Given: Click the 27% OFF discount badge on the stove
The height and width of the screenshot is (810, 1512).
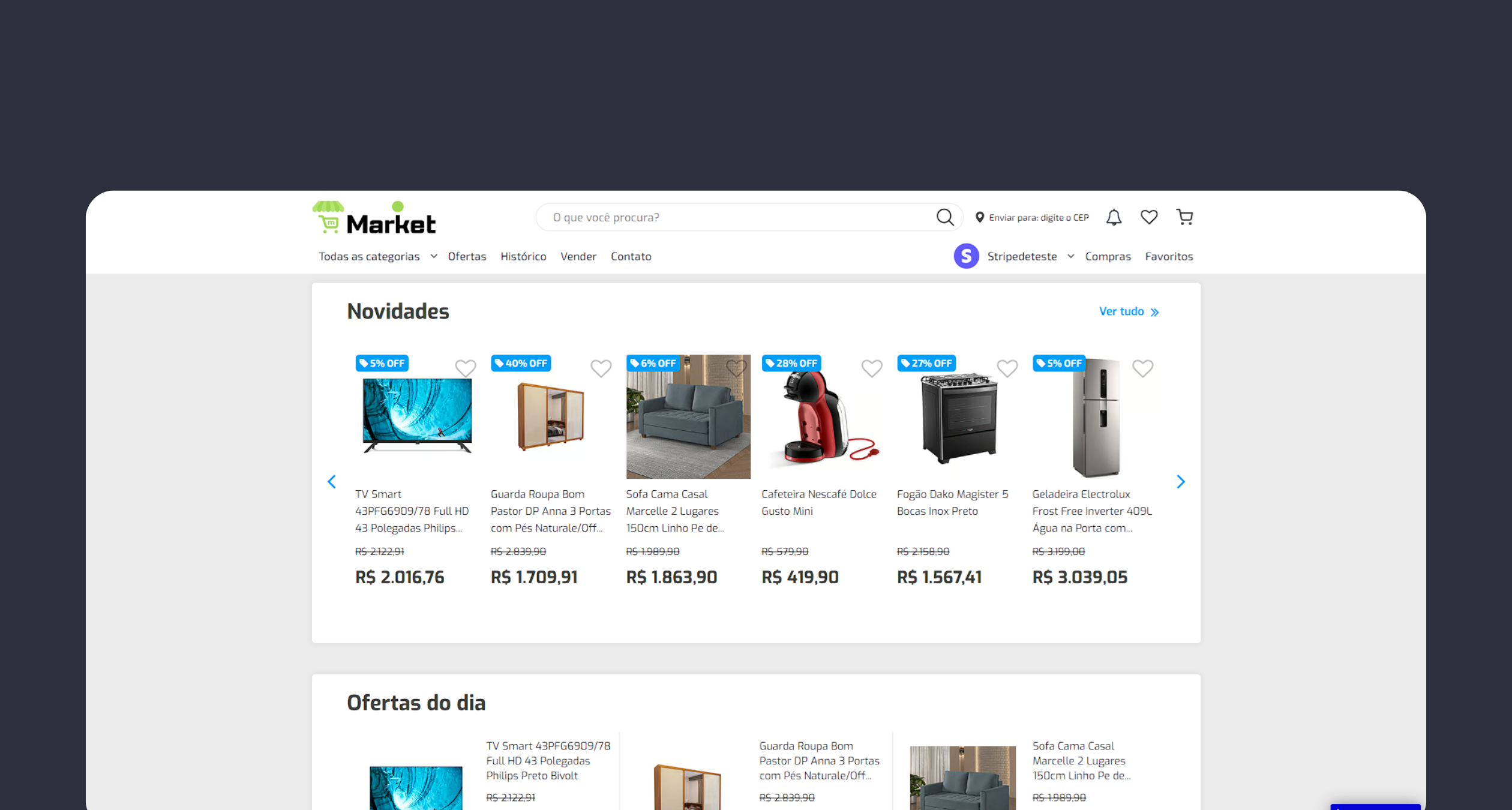Looking at the screenshot, I should (x=926, y=363).
